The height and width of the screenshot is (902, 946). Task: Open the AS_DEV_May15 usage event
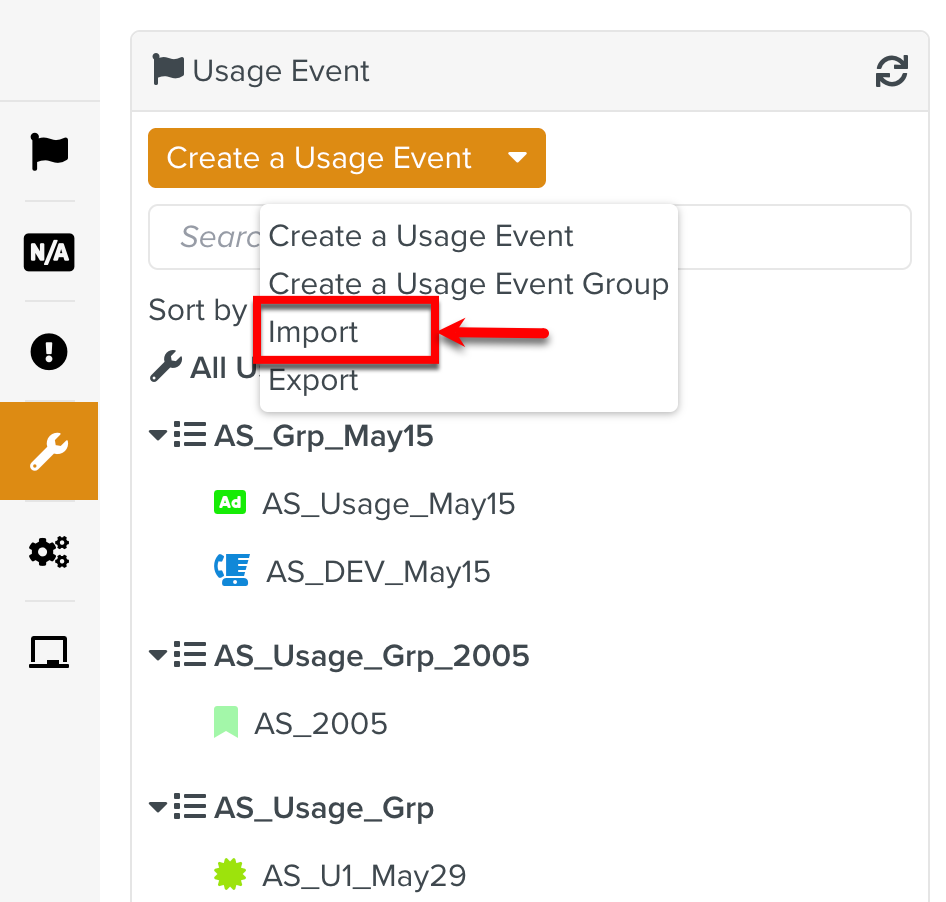point(378,572)
